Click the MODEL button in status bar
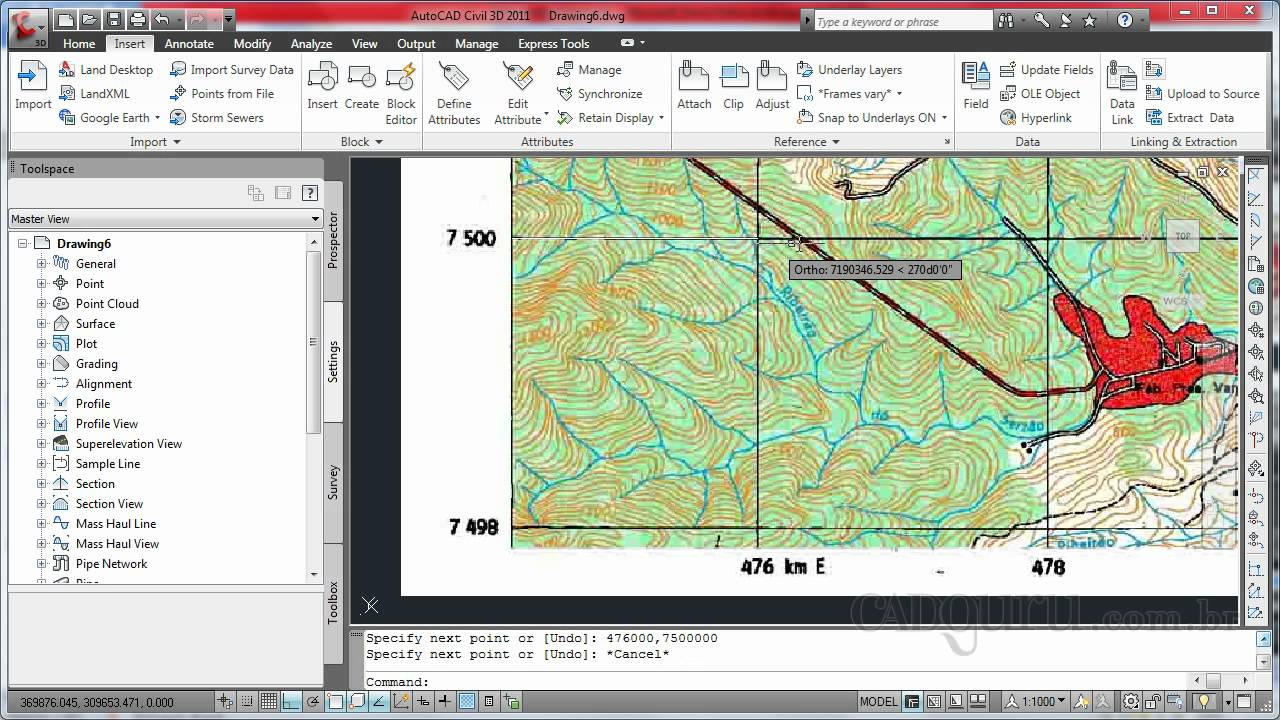The height and width of the screenshot is (720, 1280). [879, 702]
